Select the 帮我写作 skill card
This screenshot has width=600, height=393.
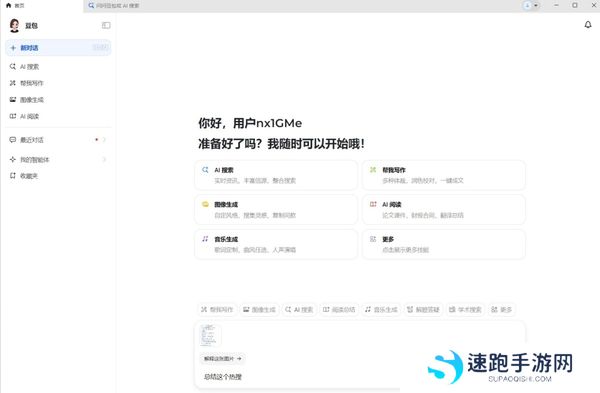point(444,175)
